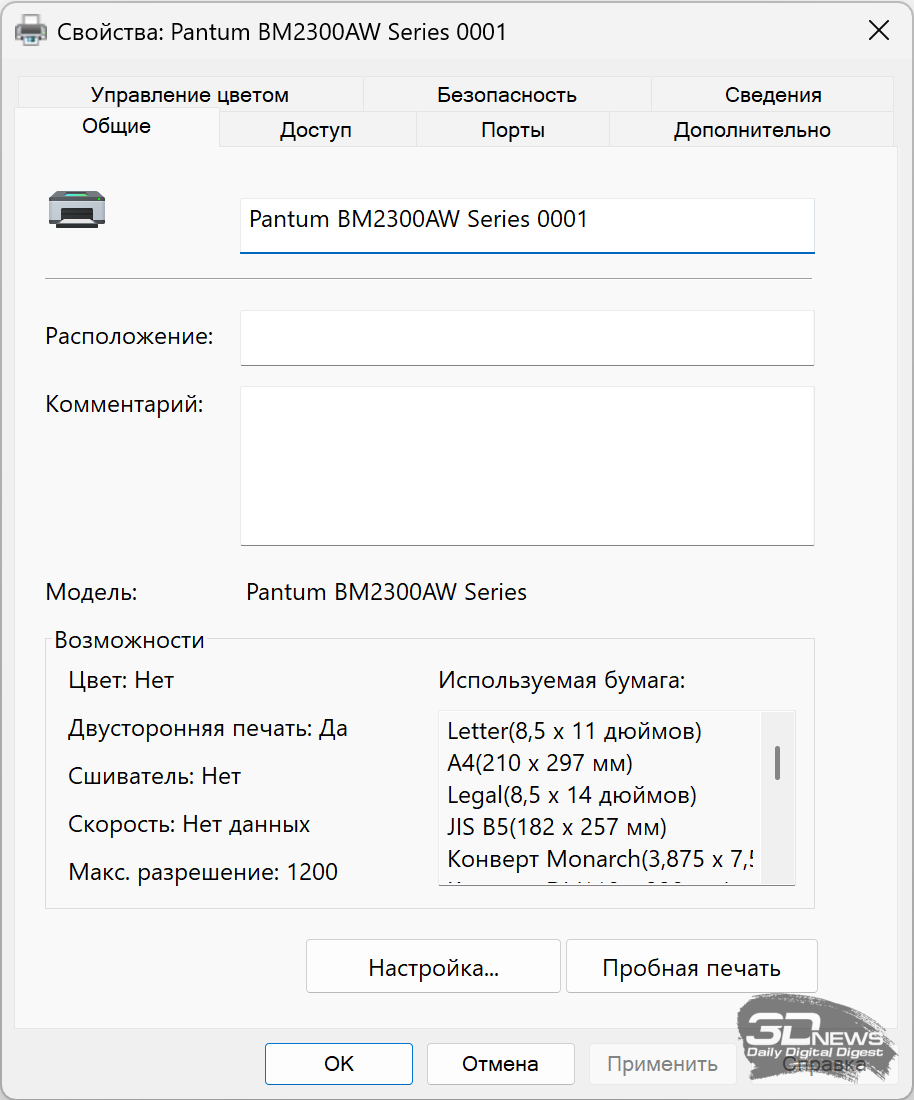This screenshot has width=914, height=1100.
Task: Click the large printer icon beside name field
Action: click(77, 209)
